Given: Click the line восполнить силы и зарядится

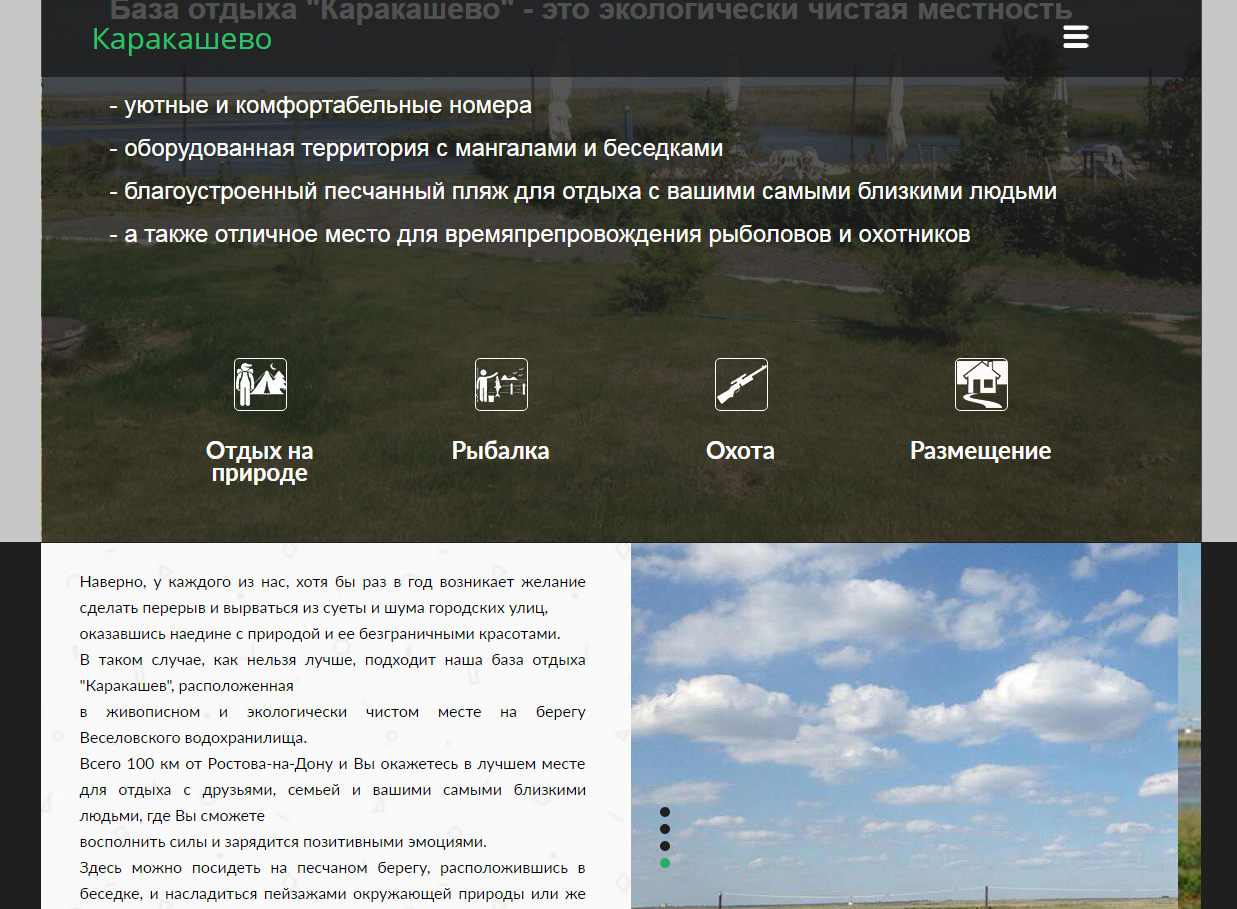Looking at the screenshot, I should click(283, 842).
